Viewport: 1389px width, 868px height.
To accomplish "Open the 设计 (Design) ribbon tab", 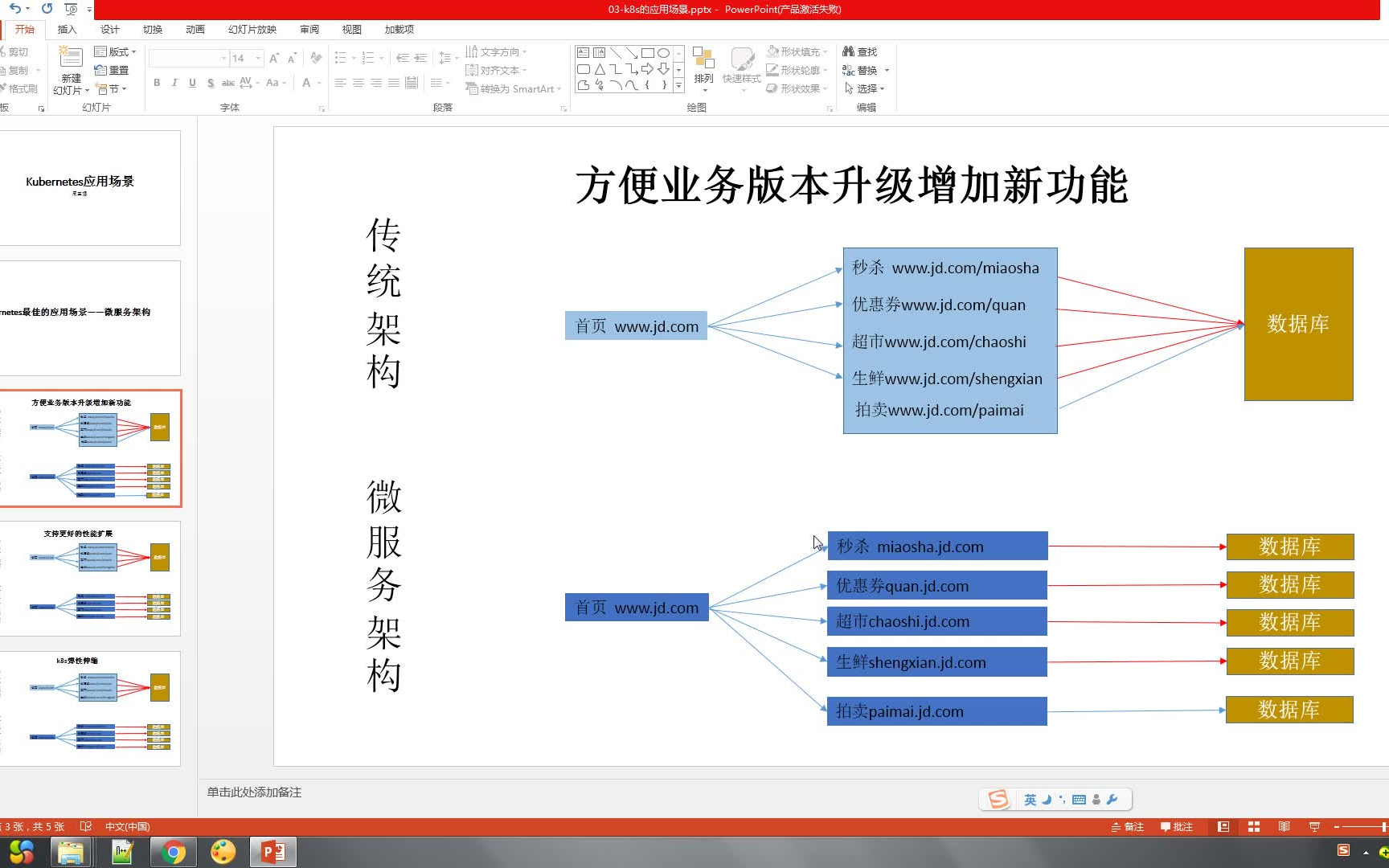I will [x=109, y=30].
